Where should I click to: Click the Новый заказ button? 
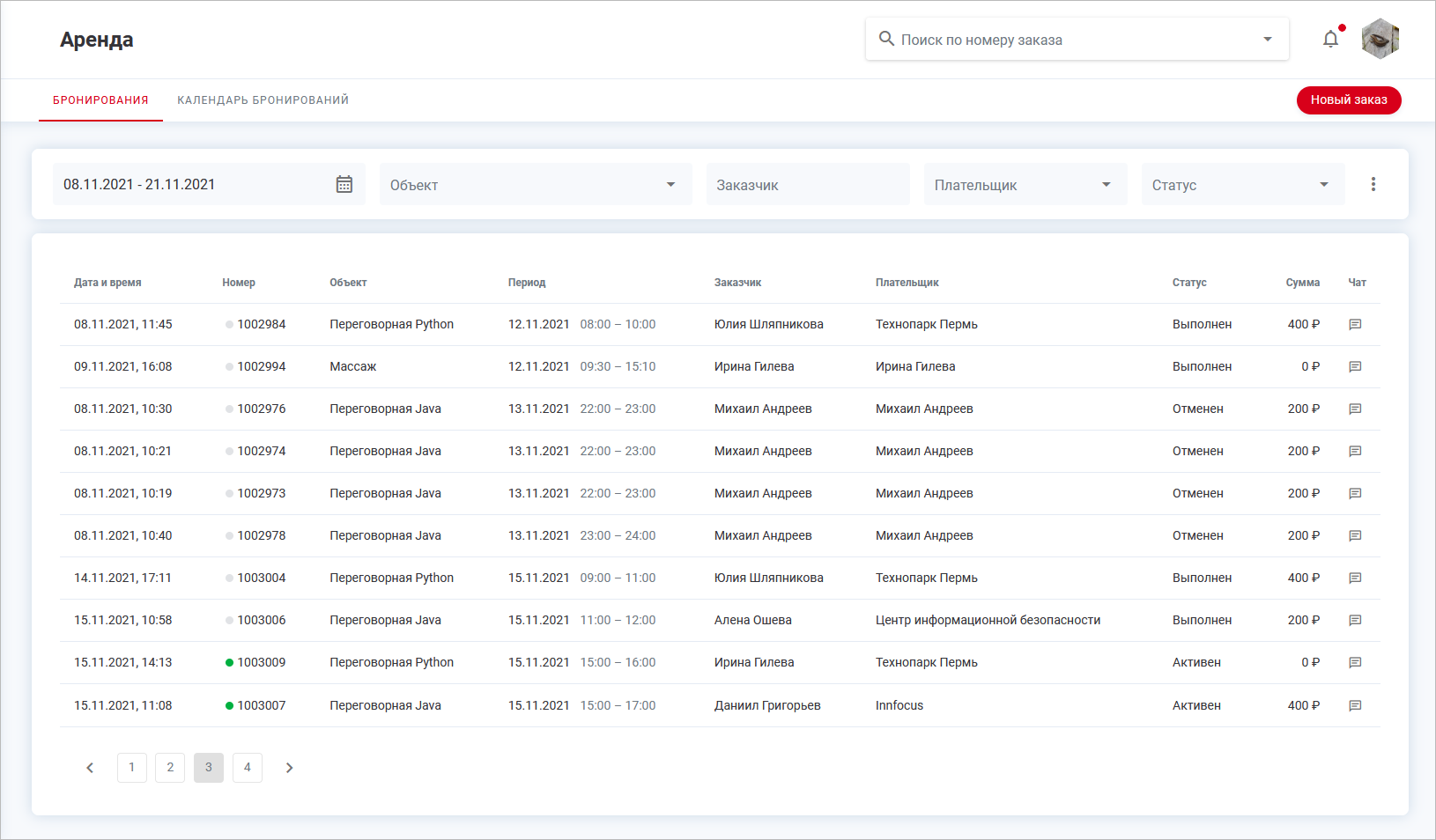click(x=1348, y=100)
